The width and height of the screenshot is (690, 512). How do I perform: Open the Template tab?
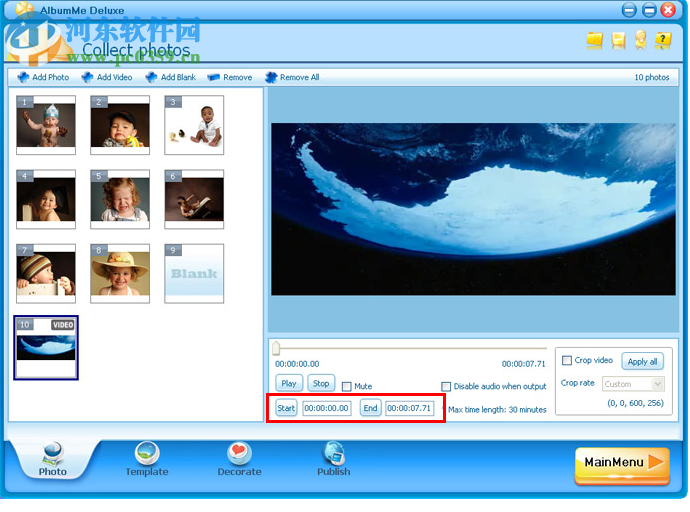147,460
